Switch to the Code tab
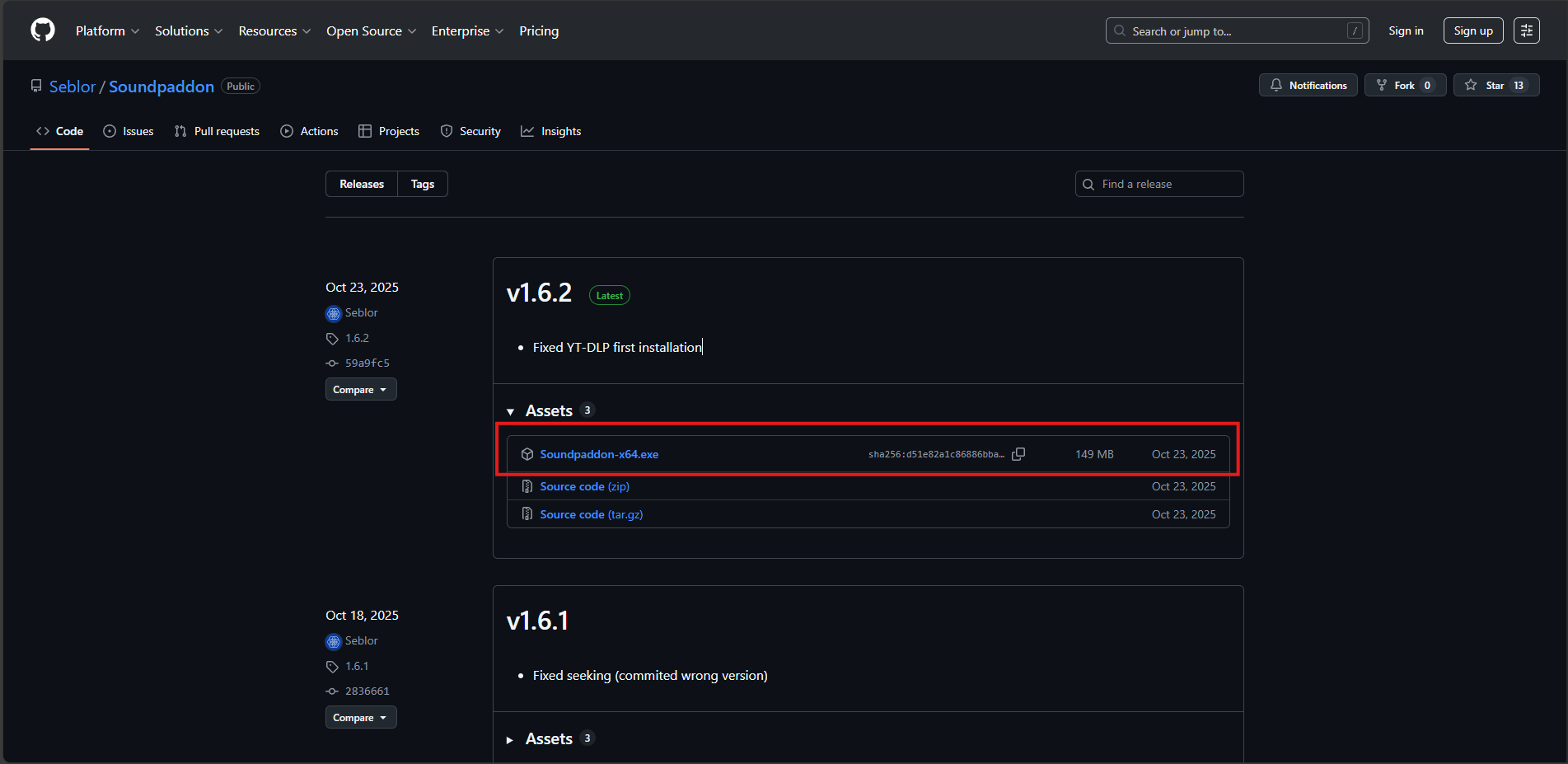This screenshot has width=1568, height=764. [59, 131]
